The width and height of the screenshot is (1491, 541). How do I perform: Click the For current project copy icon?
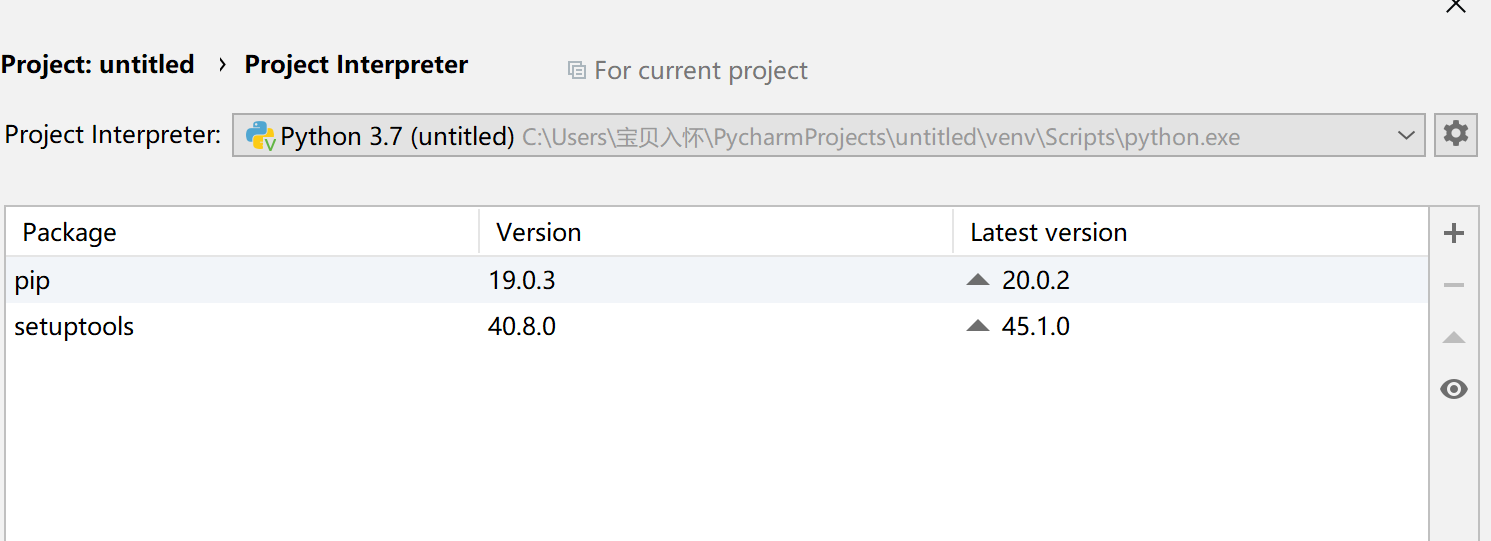point(576,70)
